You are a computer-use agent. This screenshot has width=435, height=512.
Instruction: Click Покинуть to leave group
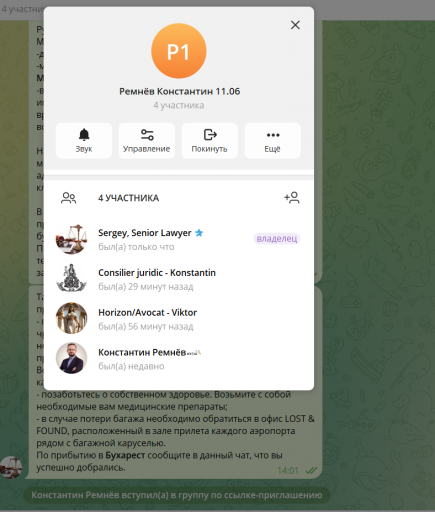(210, 140)
